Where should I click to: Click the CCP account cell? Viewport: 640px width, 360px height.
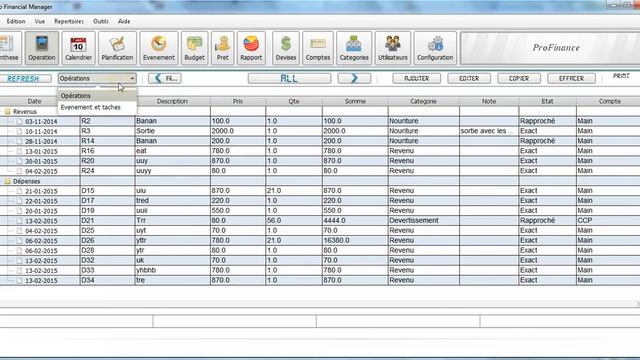(608, 220)
